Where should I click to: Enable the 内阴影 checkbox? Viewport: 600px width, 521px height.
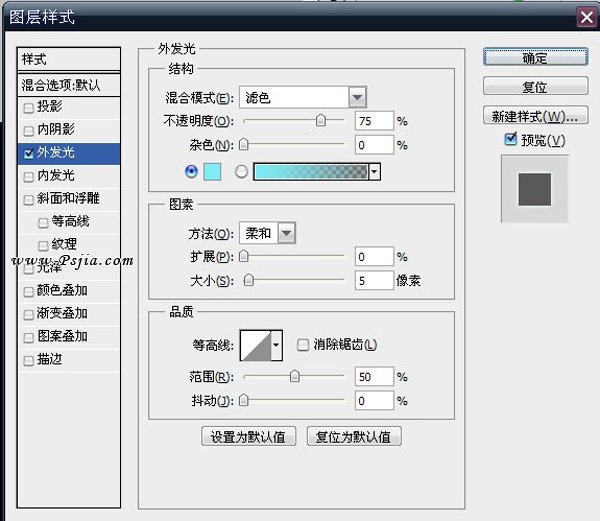click(x=28, y=131)
